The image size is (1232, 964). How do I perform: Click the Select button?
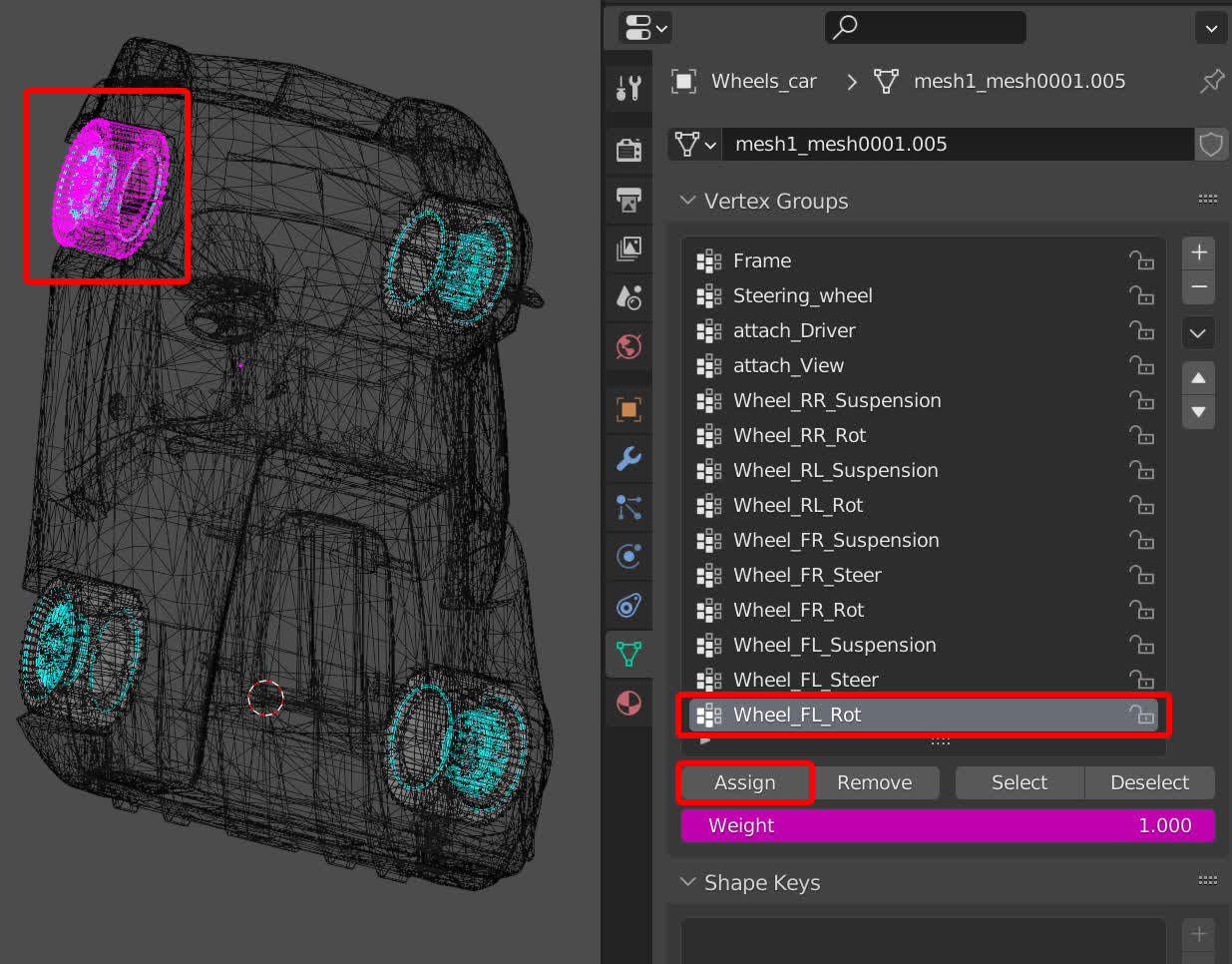1020,782
